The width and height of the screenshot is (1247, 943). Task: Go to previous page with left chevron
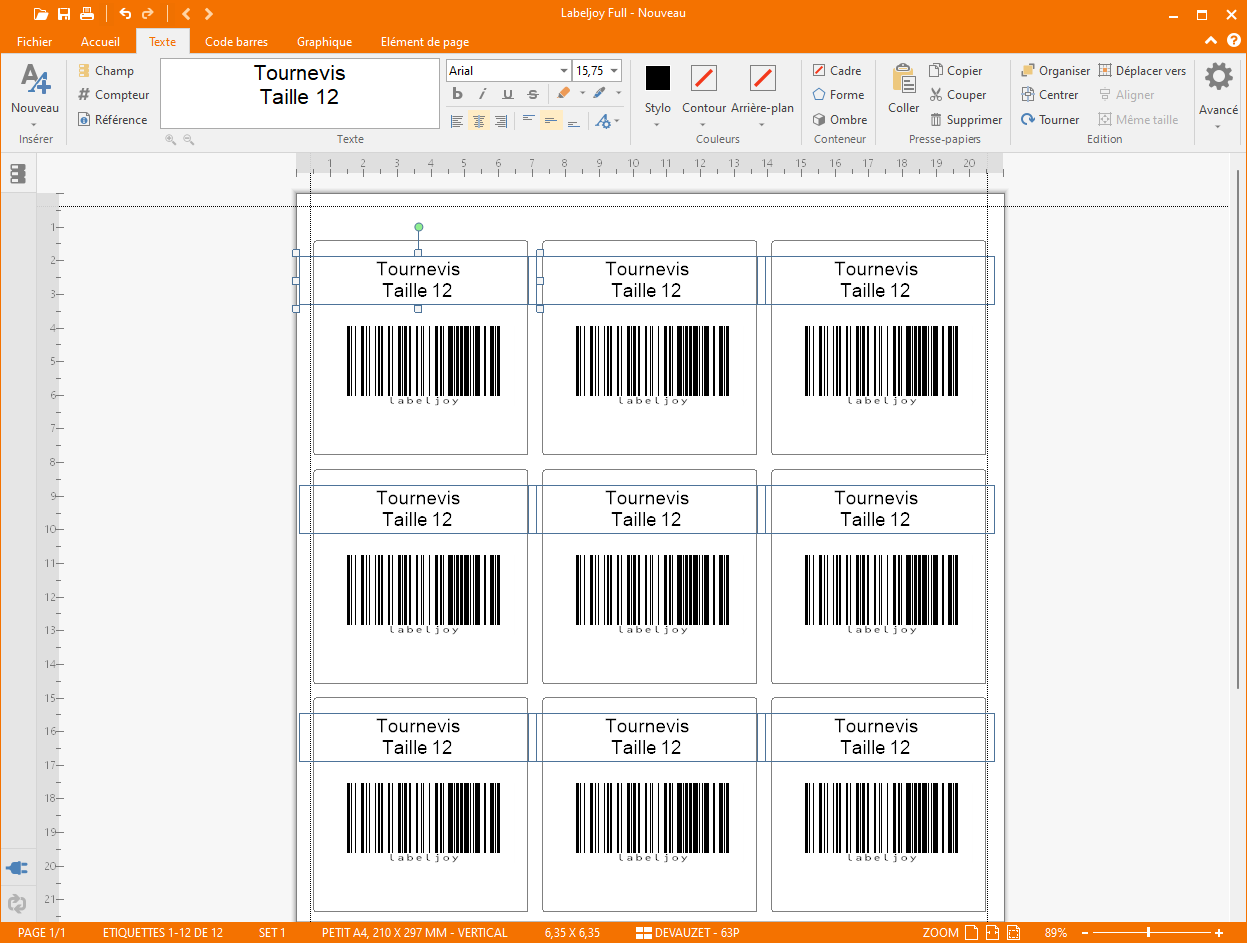[x=186, y=14]
